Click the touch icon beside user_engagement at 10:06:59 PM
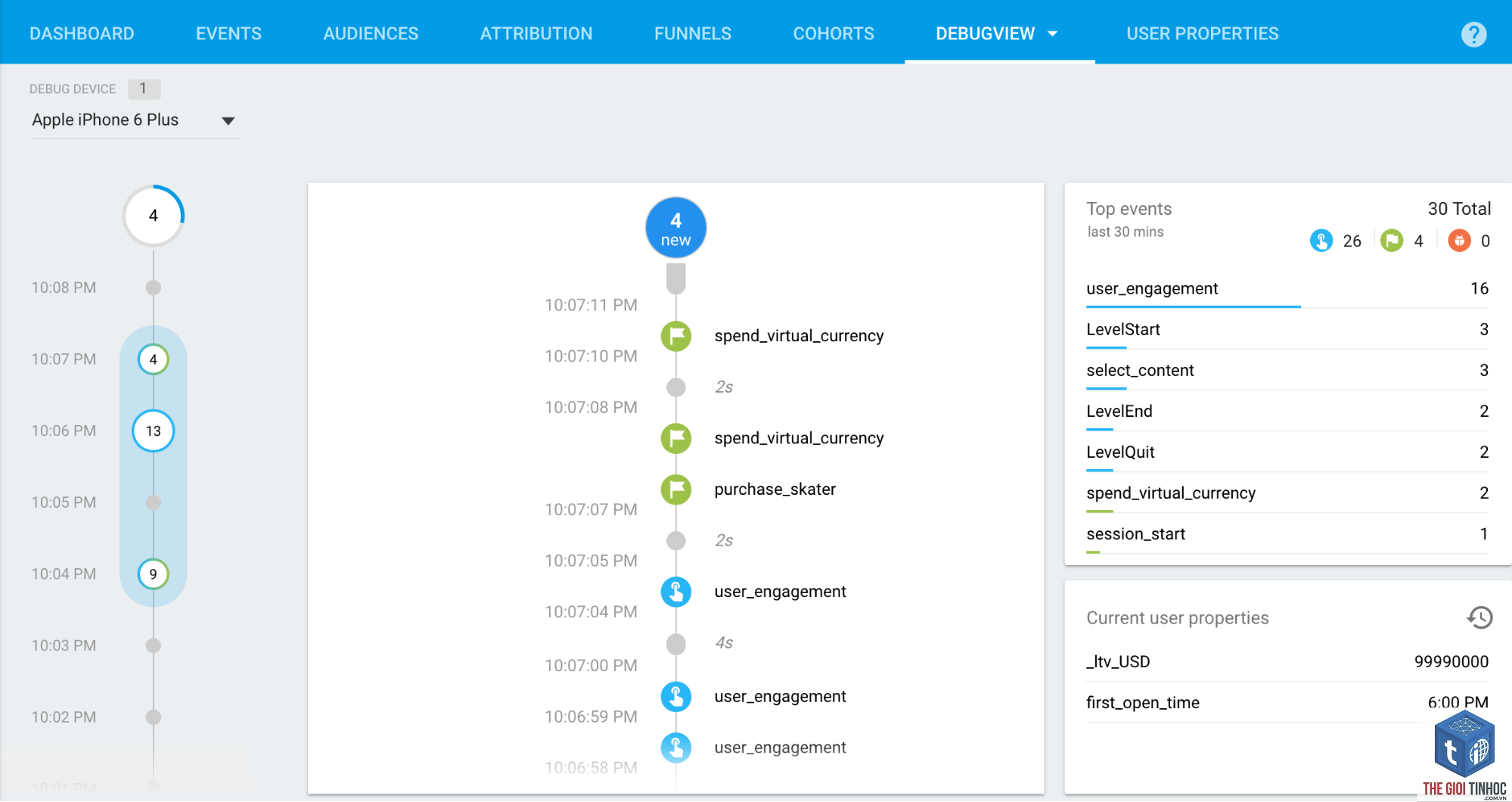 [676, 697]
